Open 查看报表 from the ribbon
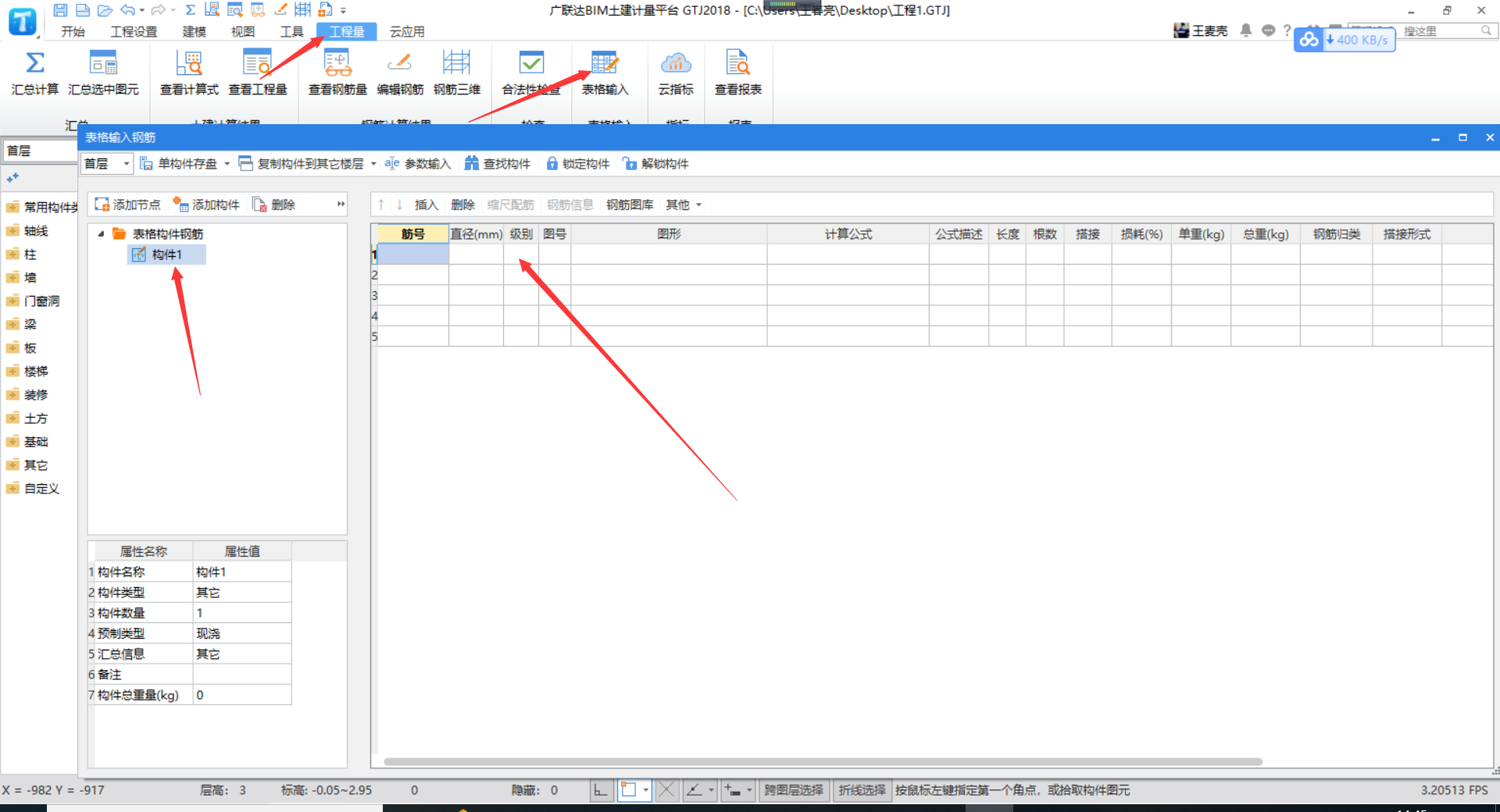The height and width of the screenshot is (812, 1500). 738,72
